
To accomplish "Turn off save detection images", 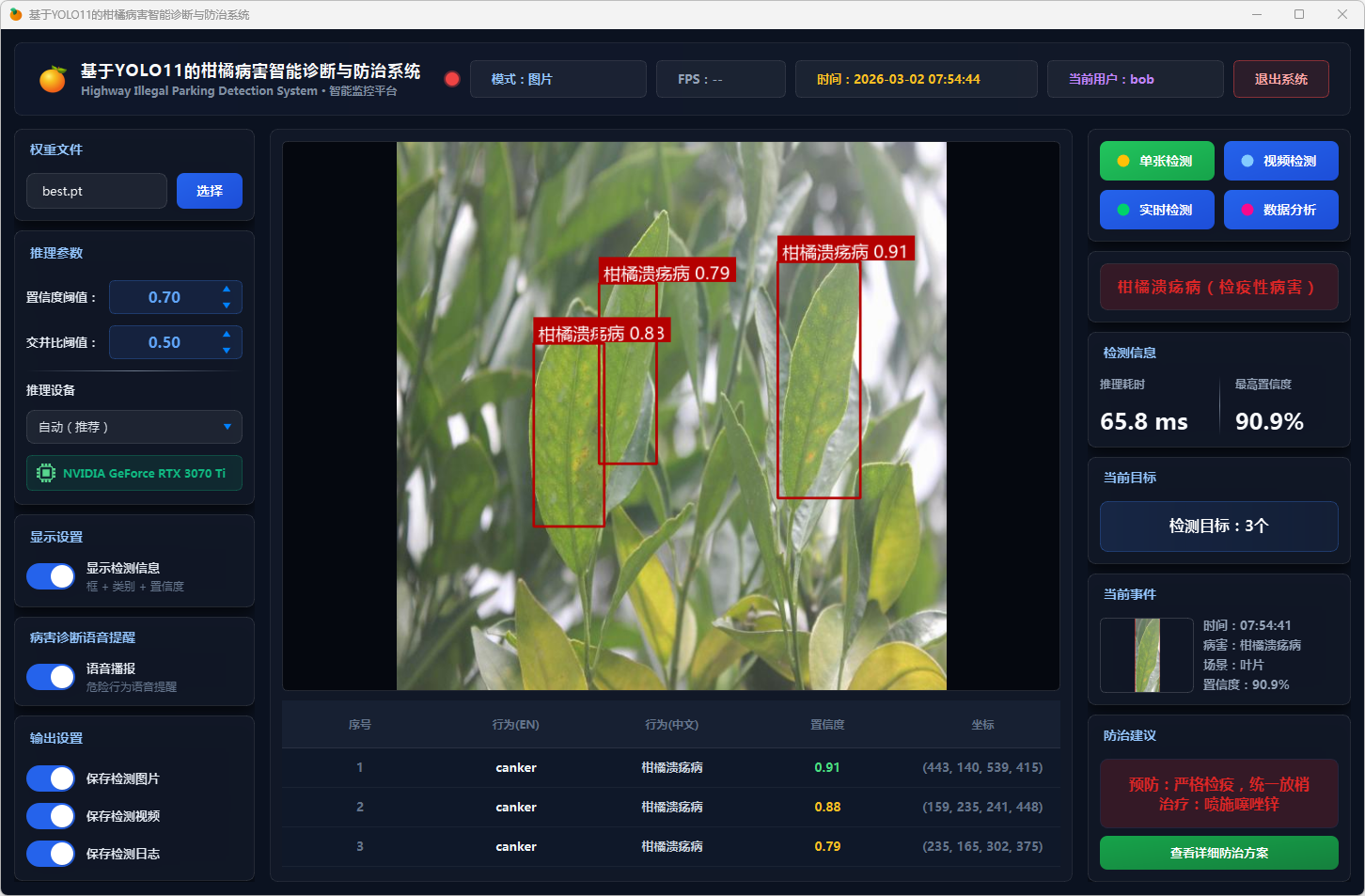I will tap(51, 778).
